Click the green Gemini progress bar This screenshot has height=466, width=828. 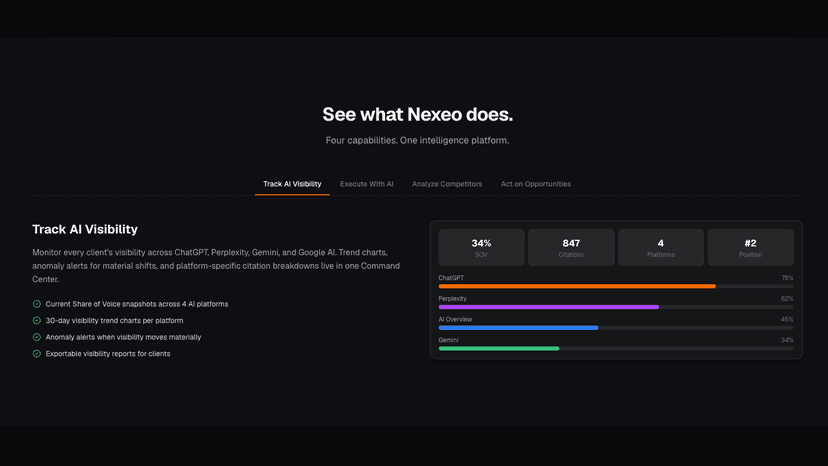pos(498,349)
